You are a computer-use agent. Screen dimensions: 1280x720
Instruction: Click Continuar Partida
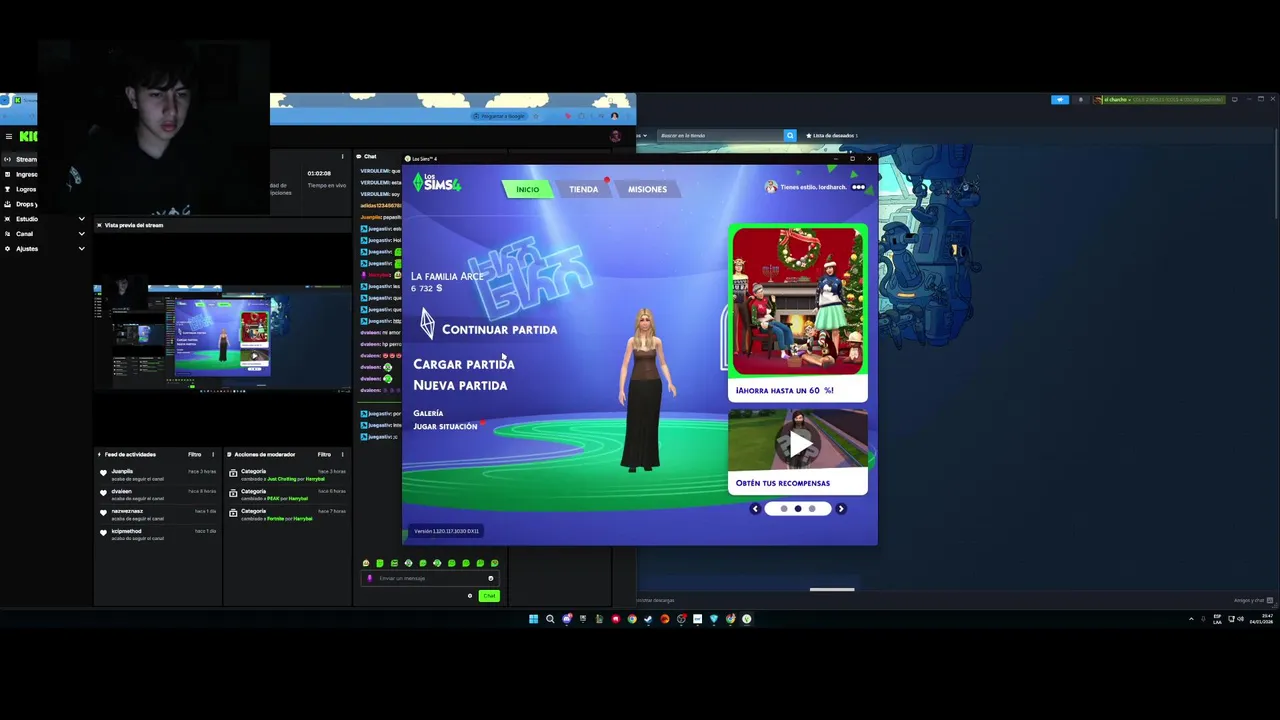[x=499, y=329]
